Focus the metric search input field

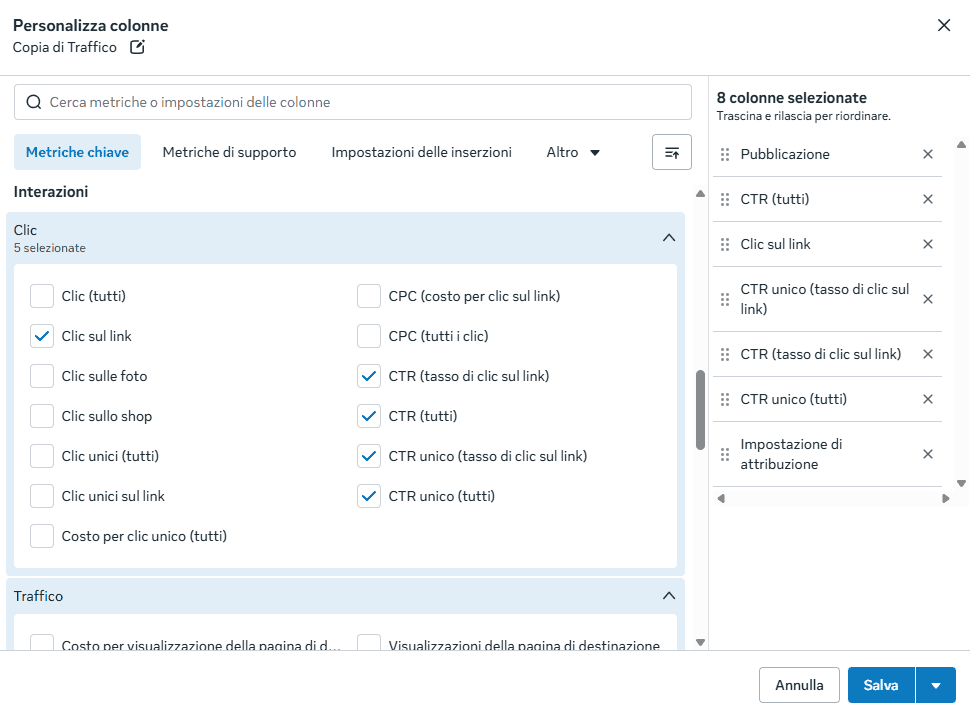coord(353,102)
